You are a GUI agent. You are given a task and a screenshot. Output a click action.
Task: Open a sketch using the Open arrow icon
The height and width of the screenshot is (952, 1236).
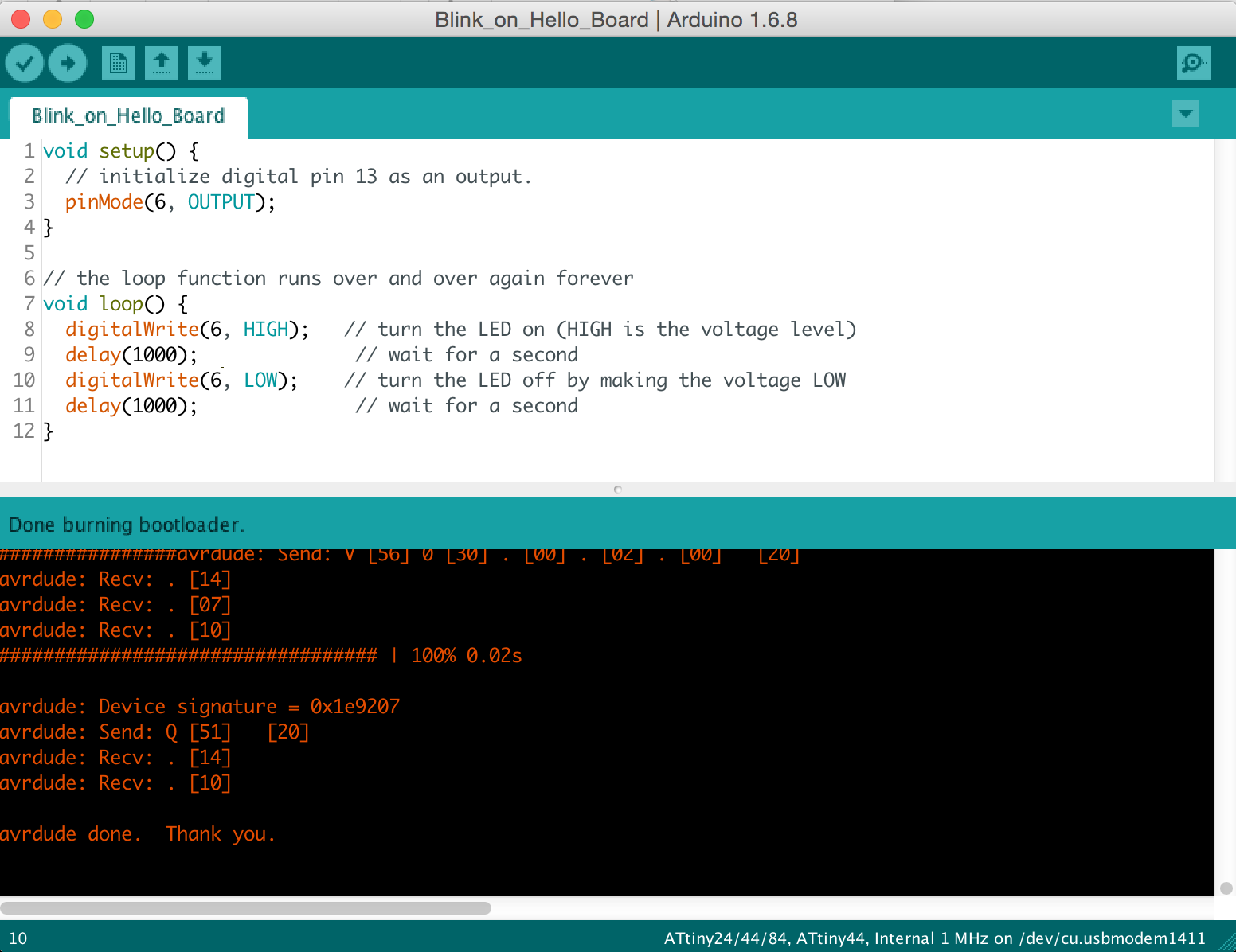(x=162, y=63)
